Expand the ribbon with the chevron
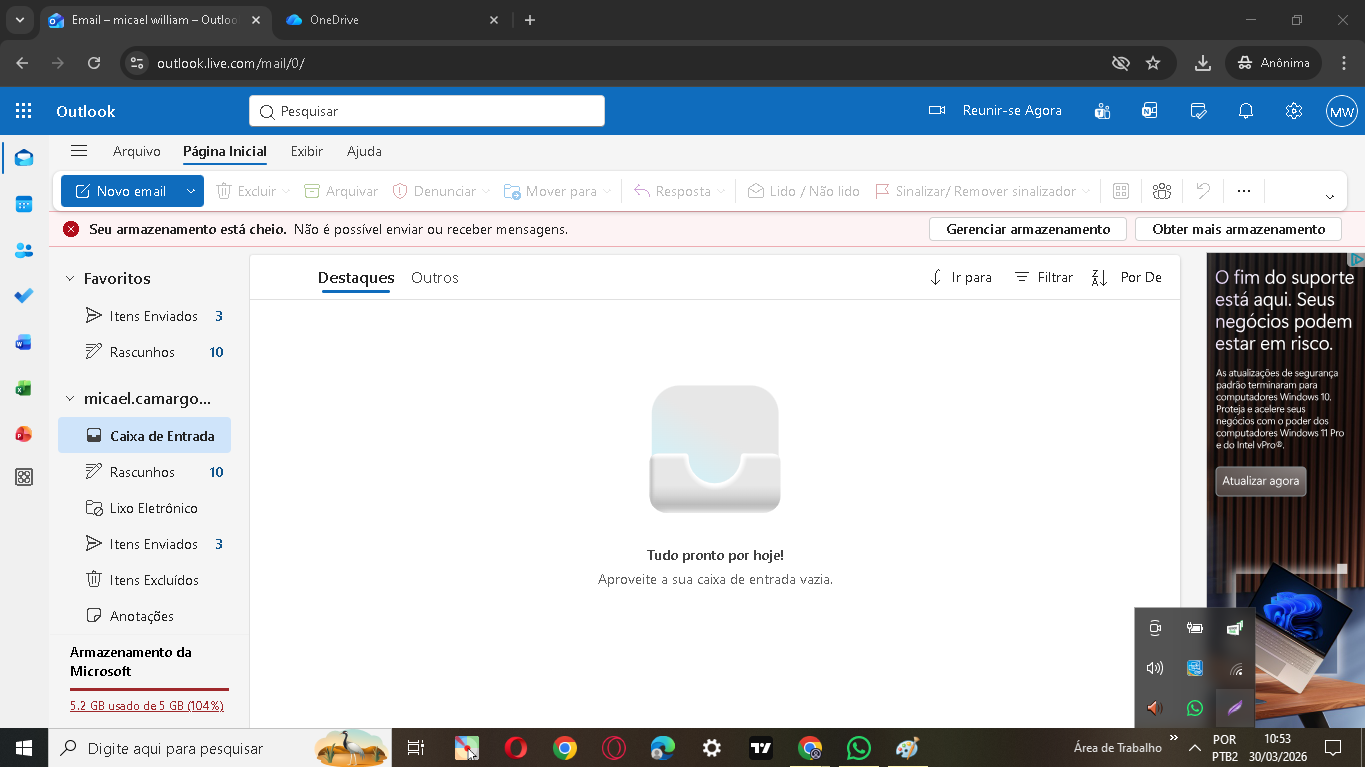This screenshot has width=1365, height=767. [x=1330, y=196]
